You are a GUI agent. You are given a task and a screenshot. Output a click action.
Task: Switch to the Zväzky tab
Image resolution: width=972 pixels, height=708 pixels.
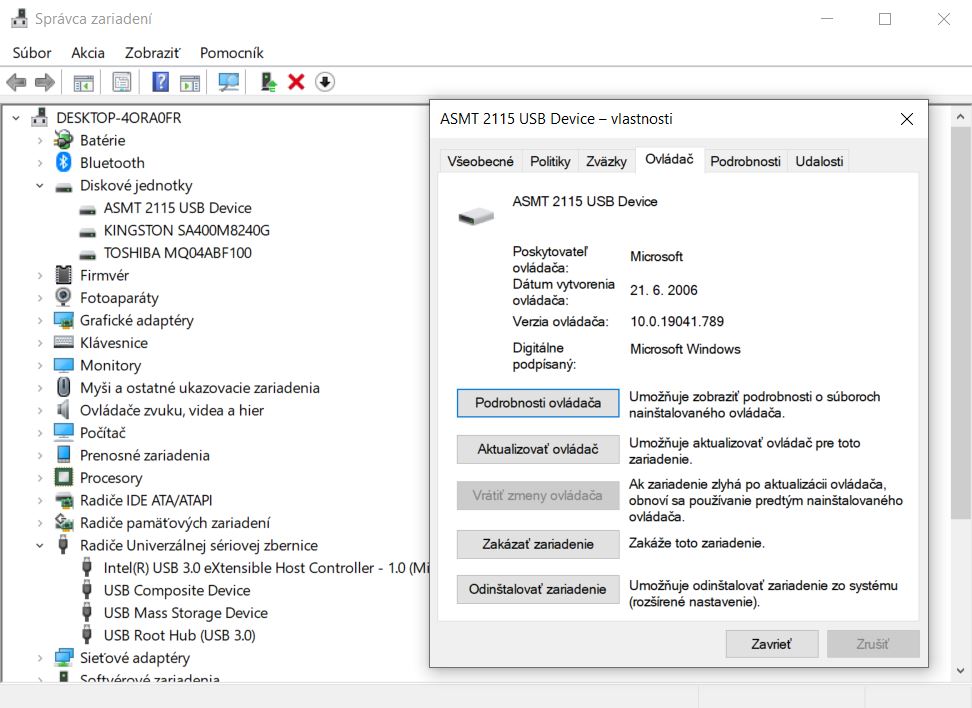(606, 161)
